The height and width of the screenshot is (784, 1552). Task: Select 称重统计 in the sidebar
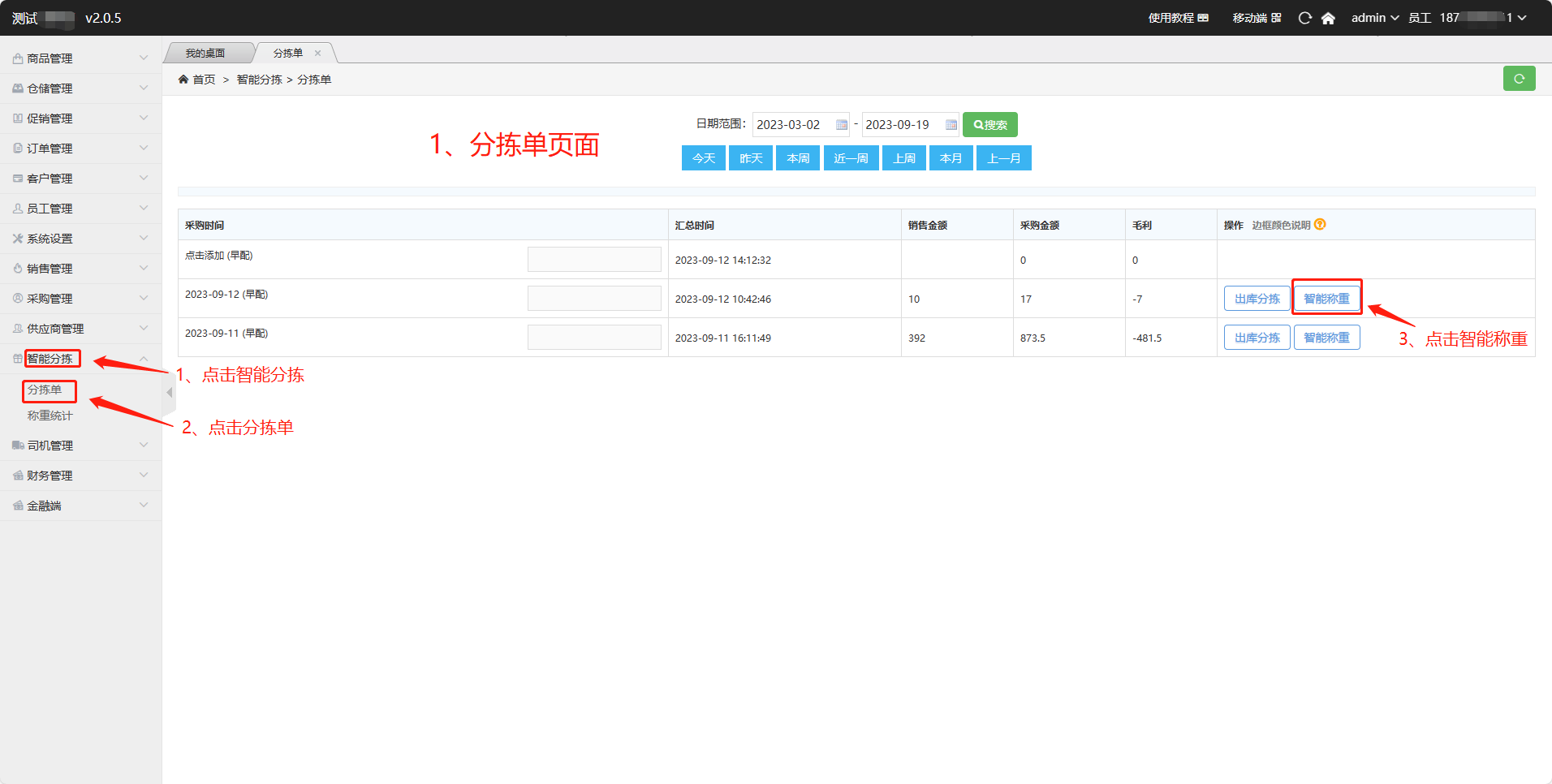tap(50, 416)
